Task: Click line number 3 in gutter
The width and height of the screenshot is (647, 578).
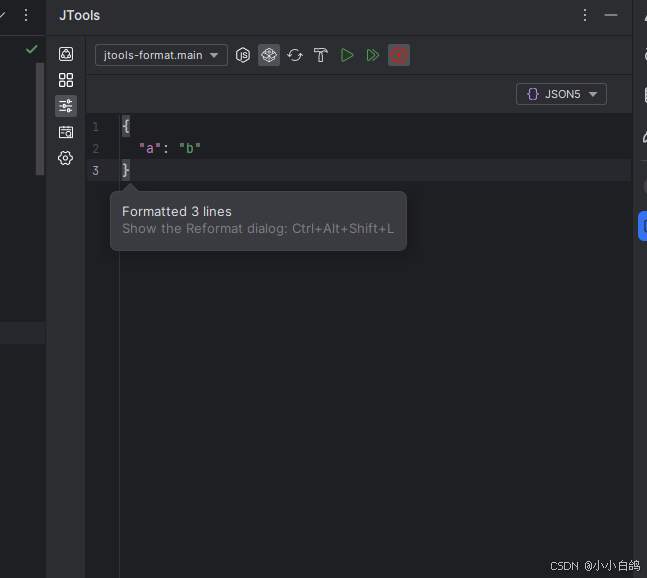Action: 96,170
